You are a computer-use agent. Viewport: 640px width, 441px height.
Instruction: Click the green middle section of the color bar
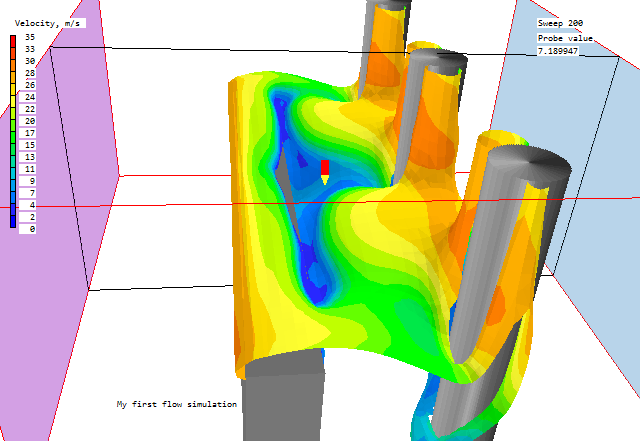coord(12,138)
